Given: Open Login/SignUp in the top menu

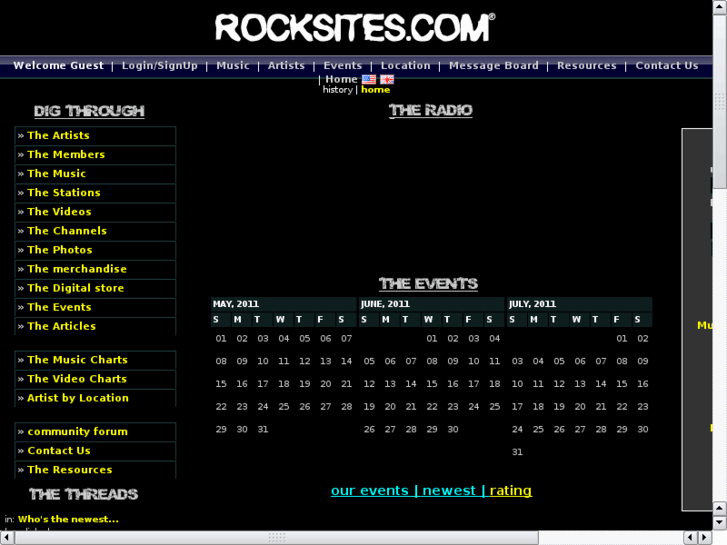Looking at the screenshot, I should pyautogui.click(x=159, y=65).
